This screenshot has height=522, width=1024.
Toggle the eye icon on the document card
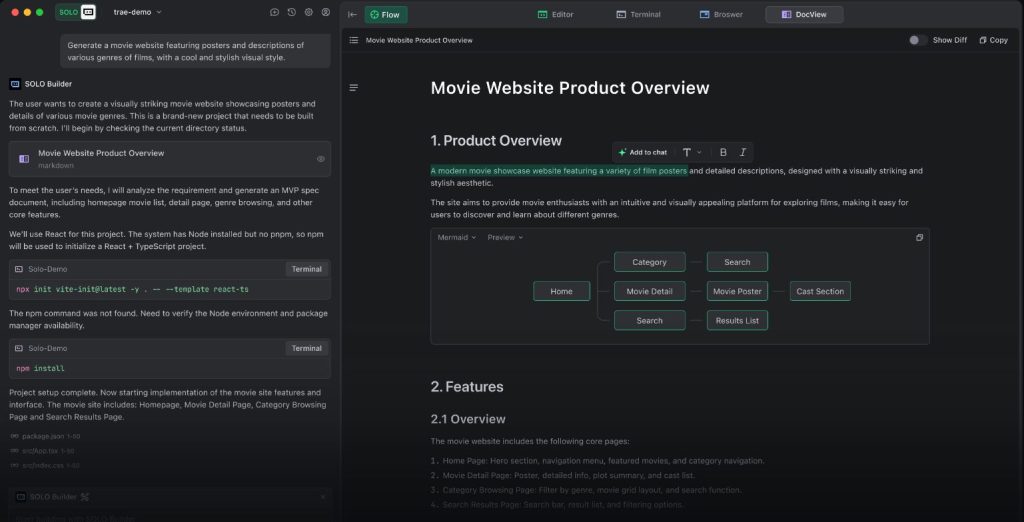[x=321, y=159]
